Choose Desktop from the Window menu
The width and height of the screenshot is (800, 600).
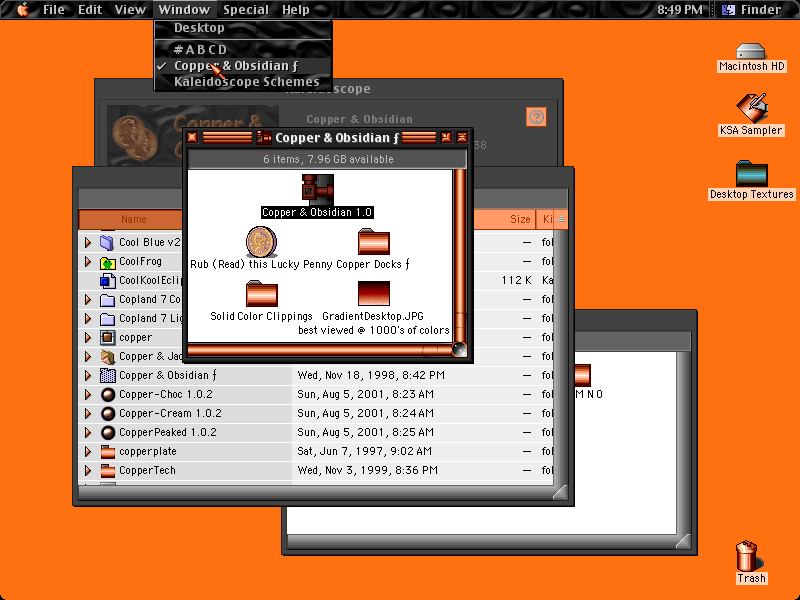tap(243, 28)
